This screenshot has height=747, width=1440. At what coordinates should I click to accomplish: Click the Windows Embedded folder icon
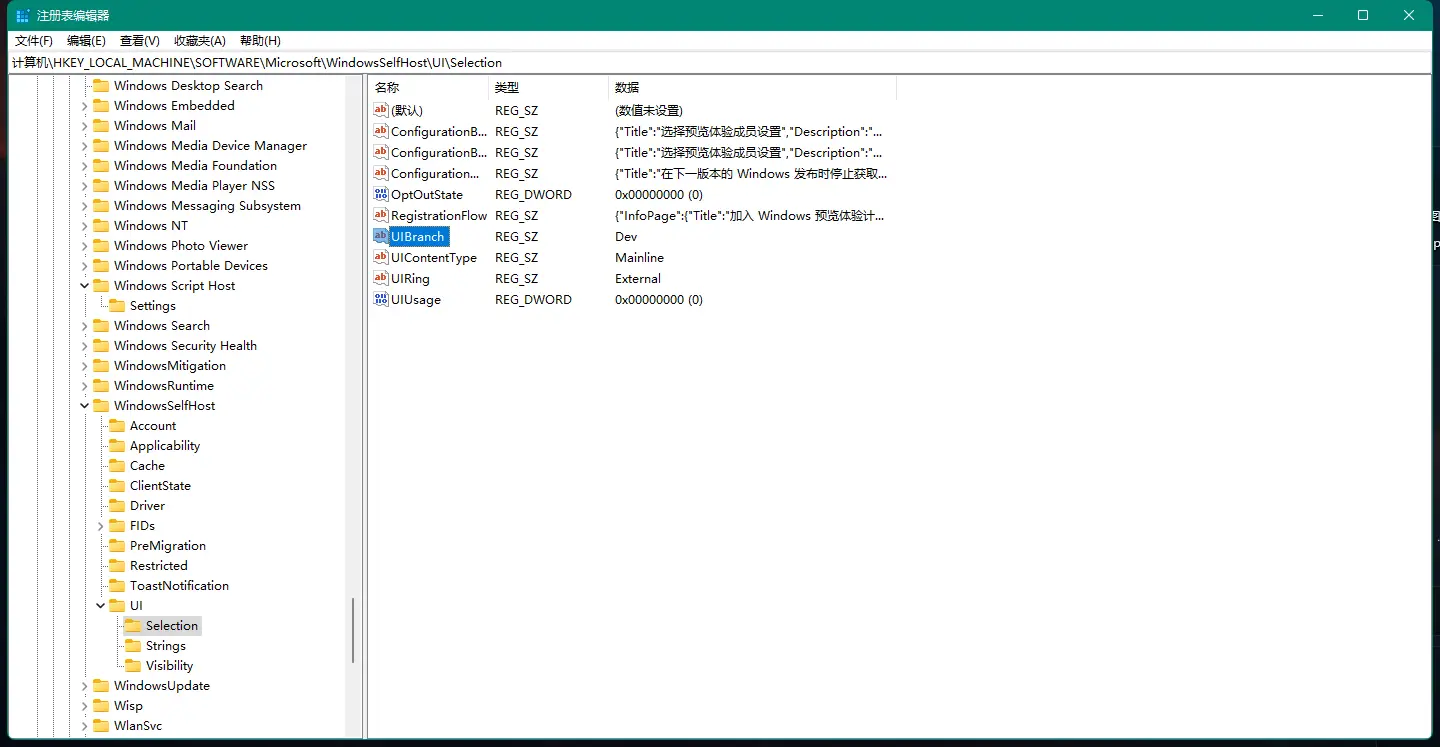[x=101, y=106]
